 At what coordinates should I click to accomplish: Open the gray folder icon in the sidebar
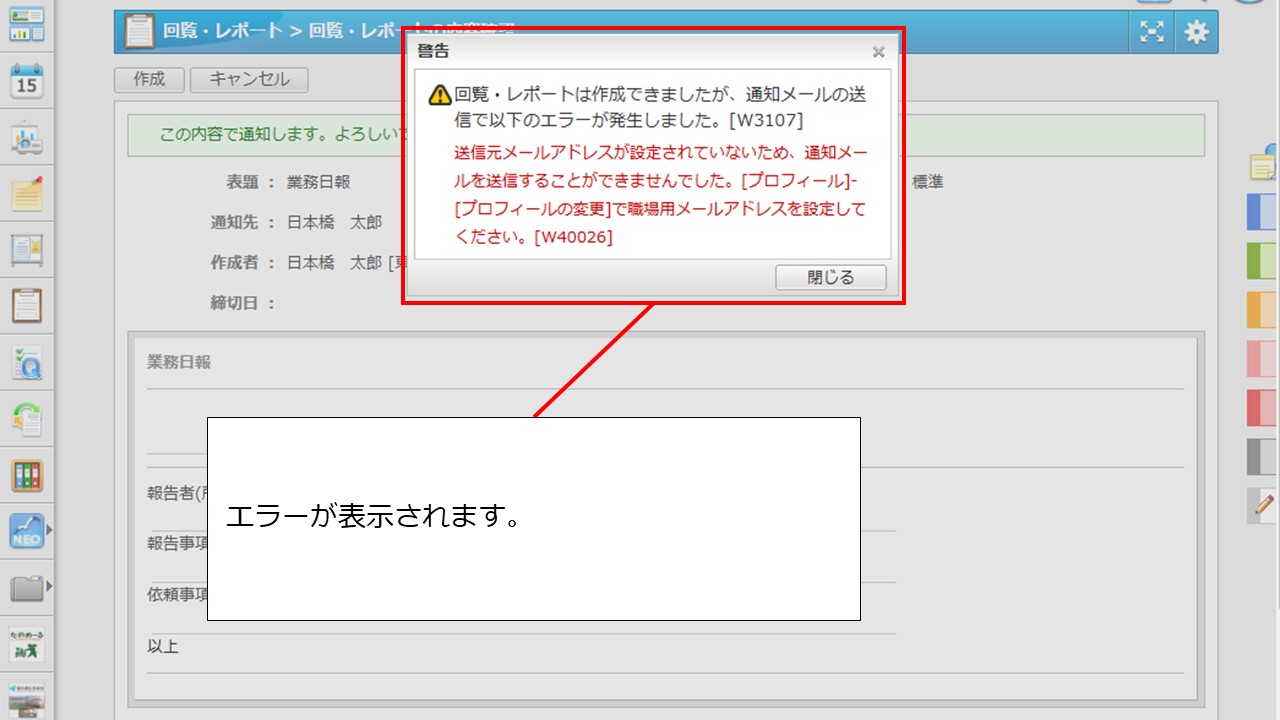(27, 588)
